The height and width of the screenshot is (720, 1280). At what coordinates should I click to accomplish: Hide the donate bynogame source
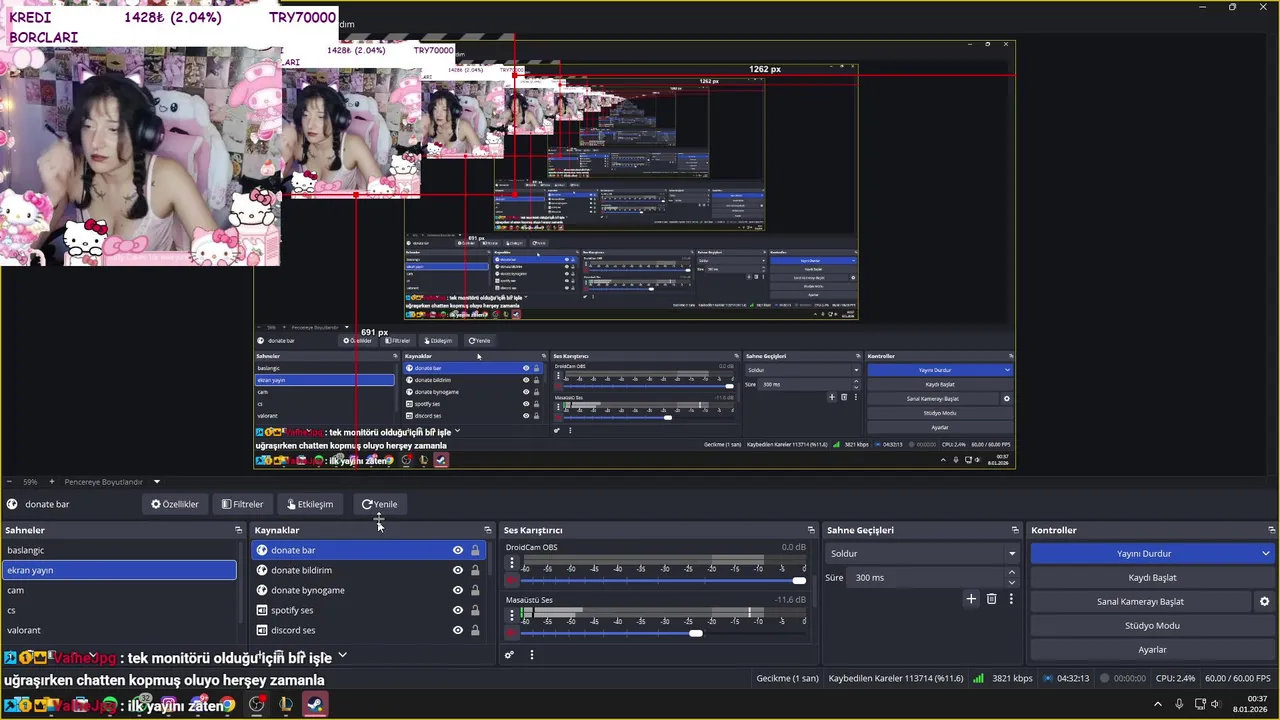tap(458, 590)
